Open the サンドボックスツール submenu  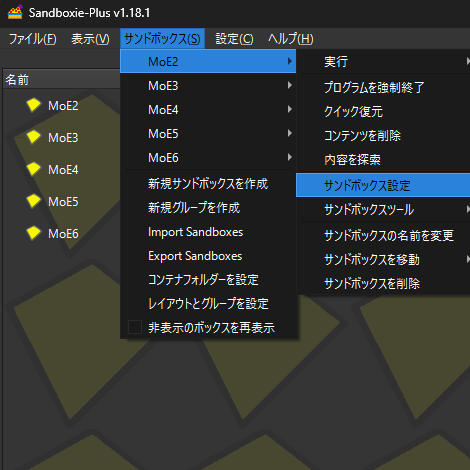tap(383, 209)
